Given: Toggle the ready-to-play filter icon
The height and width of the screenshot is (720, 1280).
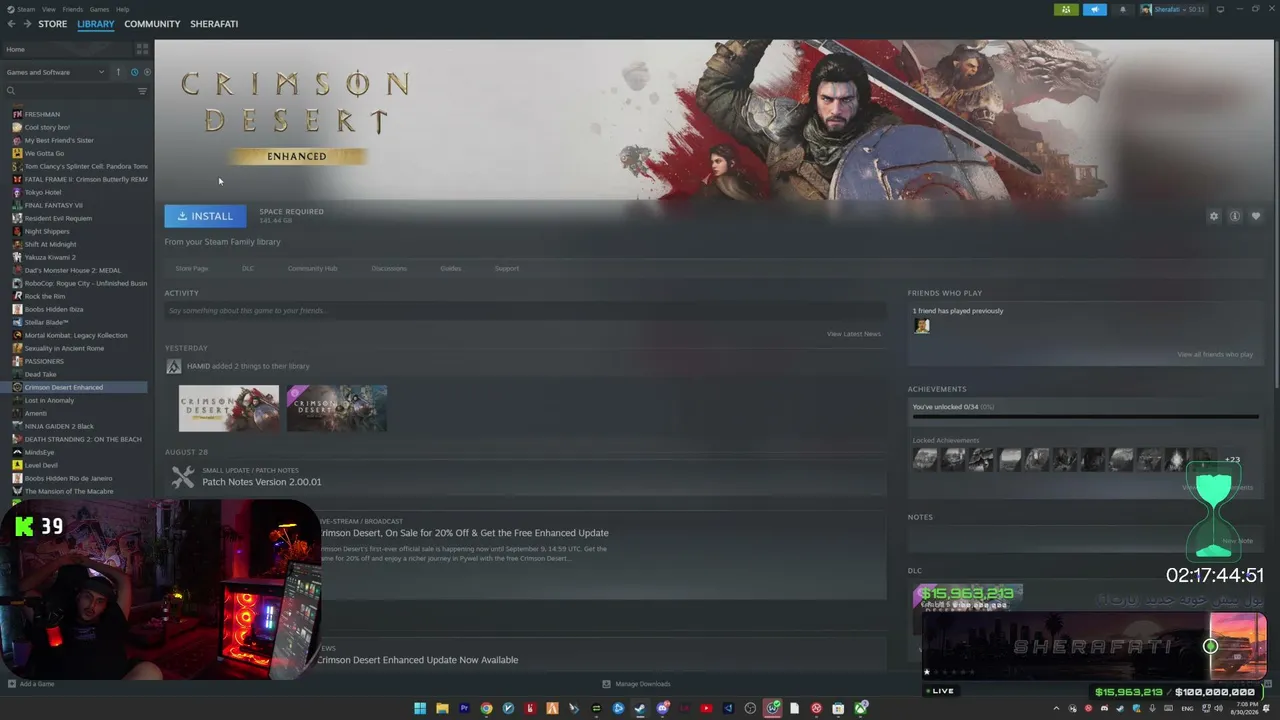Looking at the screenshot, I should coord(147,72).
